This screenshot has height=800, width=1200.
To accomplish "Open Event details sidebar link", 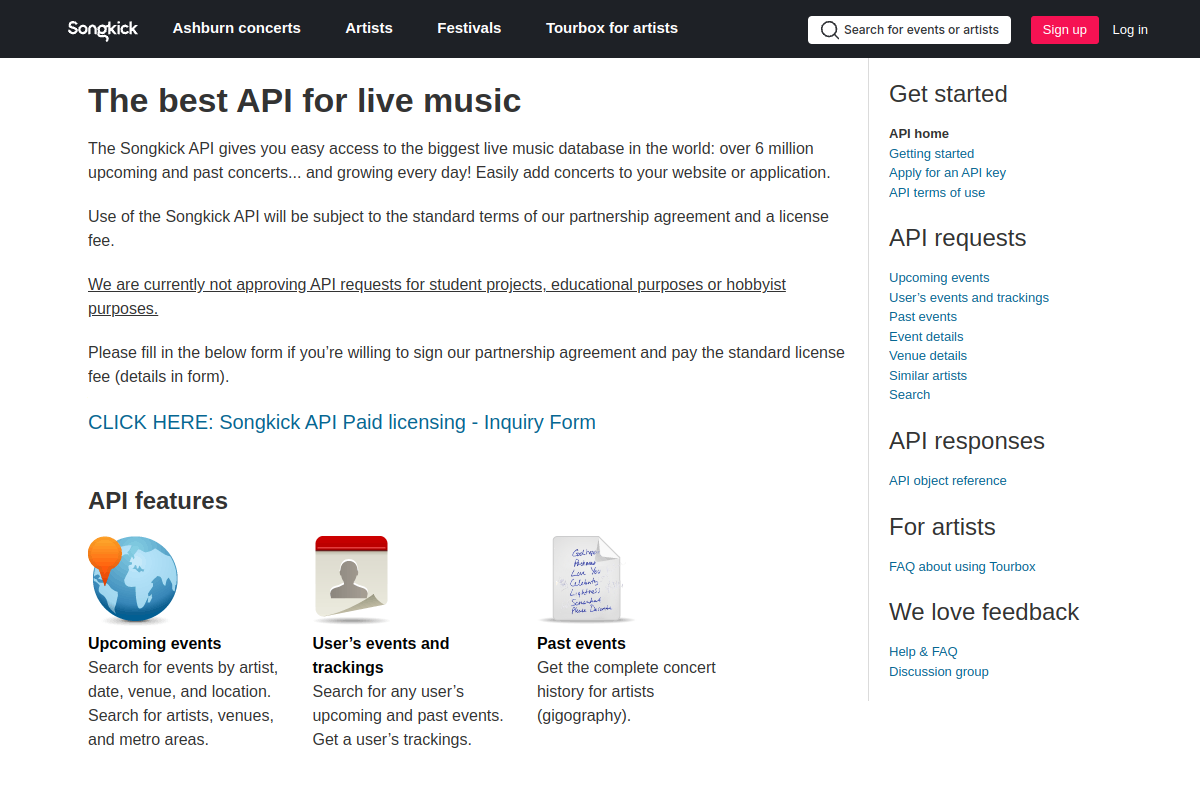I will coord(926,337).
